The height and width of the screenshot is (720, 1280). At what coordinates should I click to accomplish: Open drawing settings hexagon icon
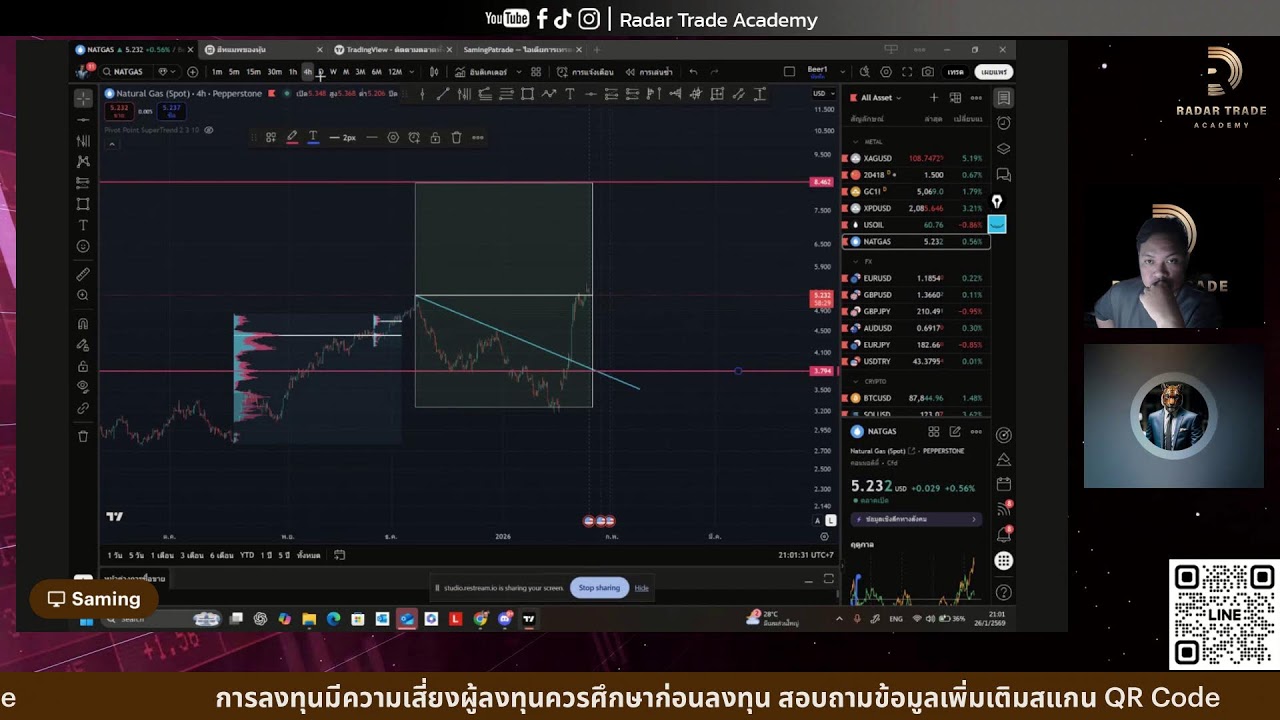pyautogui.click(x=393, y=137)
